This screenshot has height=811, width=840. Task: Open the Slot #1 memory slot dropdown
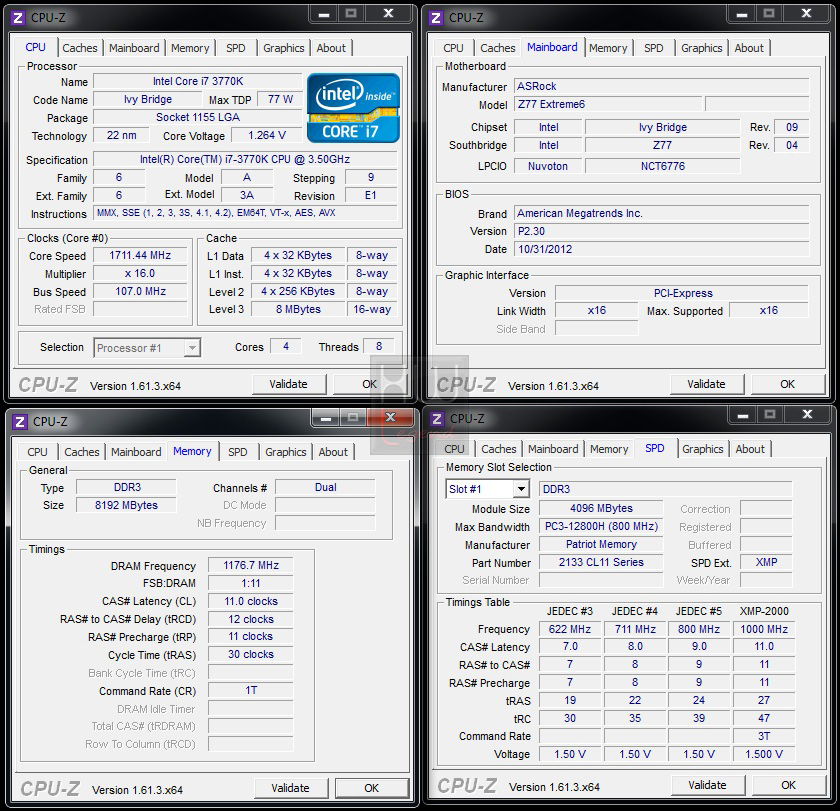(x=521, y=489)
